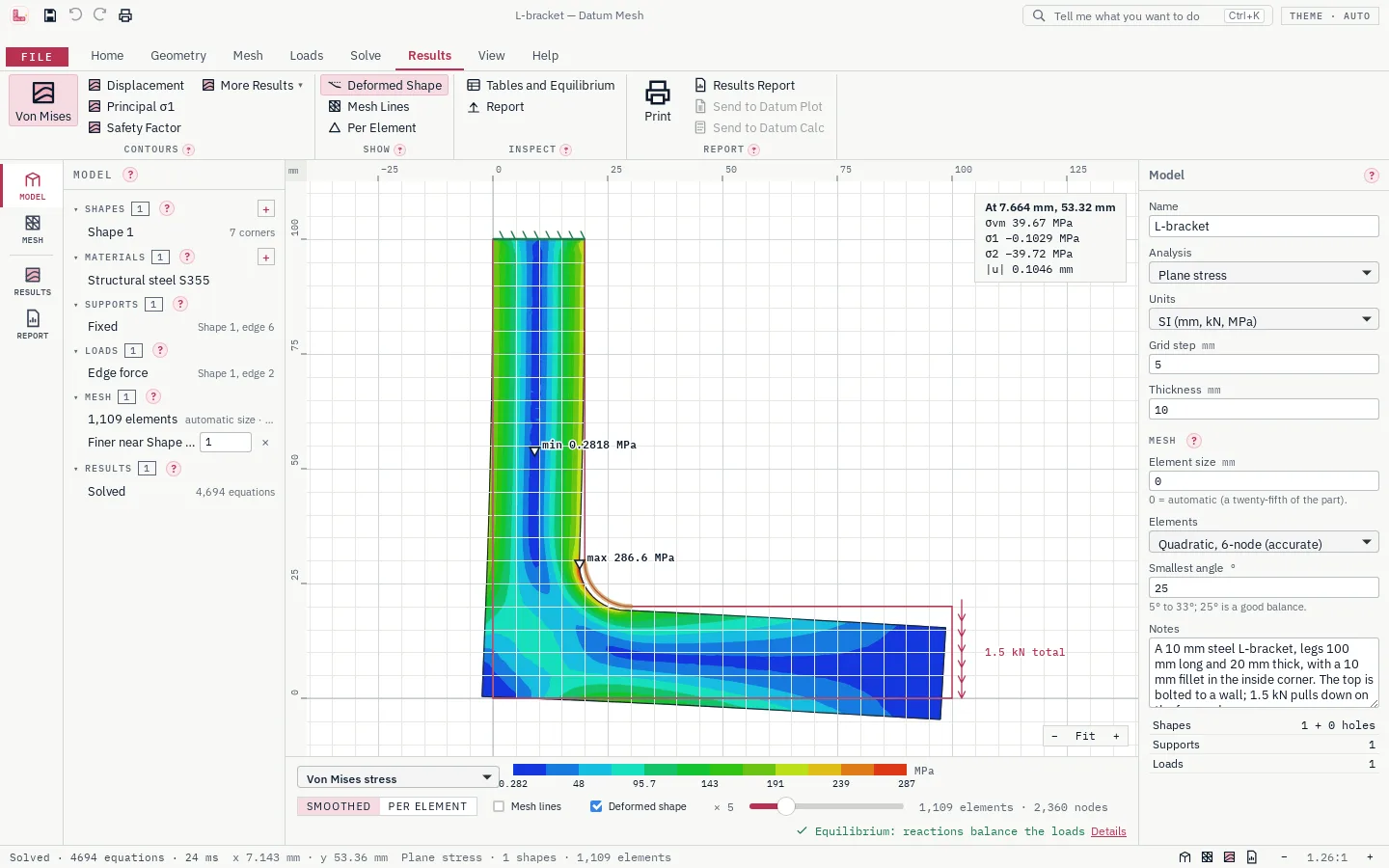Toggle Per Element in ribbon
This screenshot has height=868, width=1389.
coord(372,127)
